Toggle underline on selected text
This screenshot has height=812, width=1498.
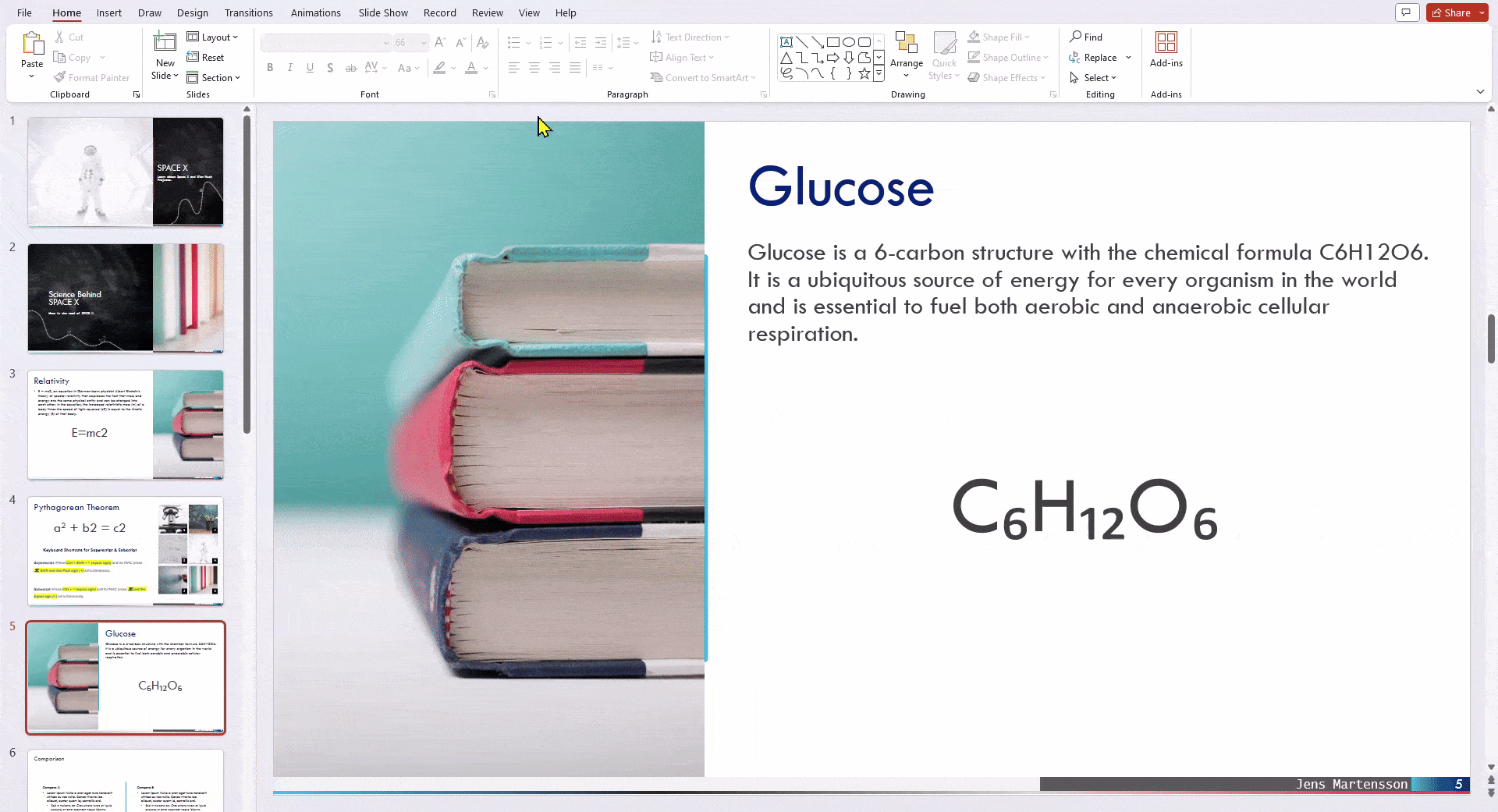pos(310,68)
